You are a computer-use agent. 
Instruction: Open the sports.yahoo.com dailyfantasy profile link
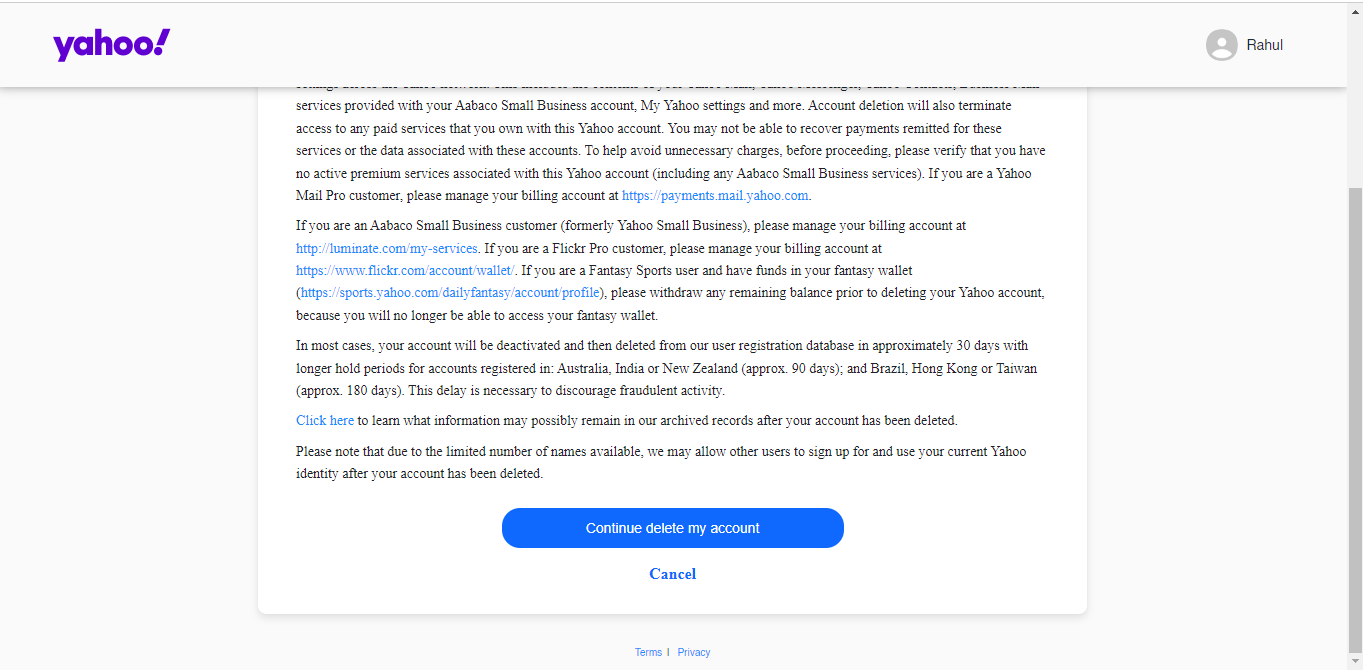point(450,293)
